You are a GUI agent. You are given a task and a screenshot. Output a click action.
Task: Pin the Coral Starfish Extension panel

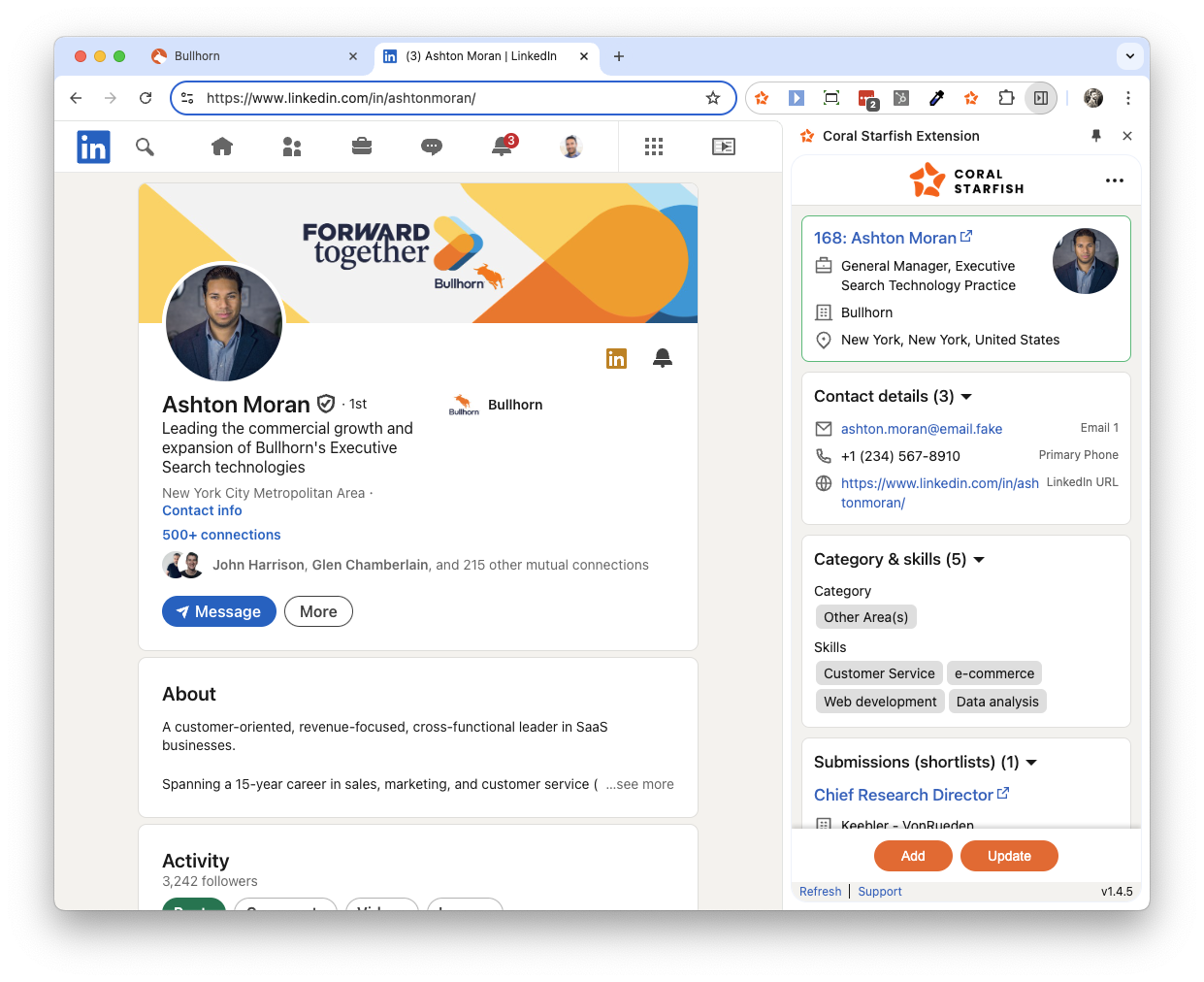[x=1096, y=136]
